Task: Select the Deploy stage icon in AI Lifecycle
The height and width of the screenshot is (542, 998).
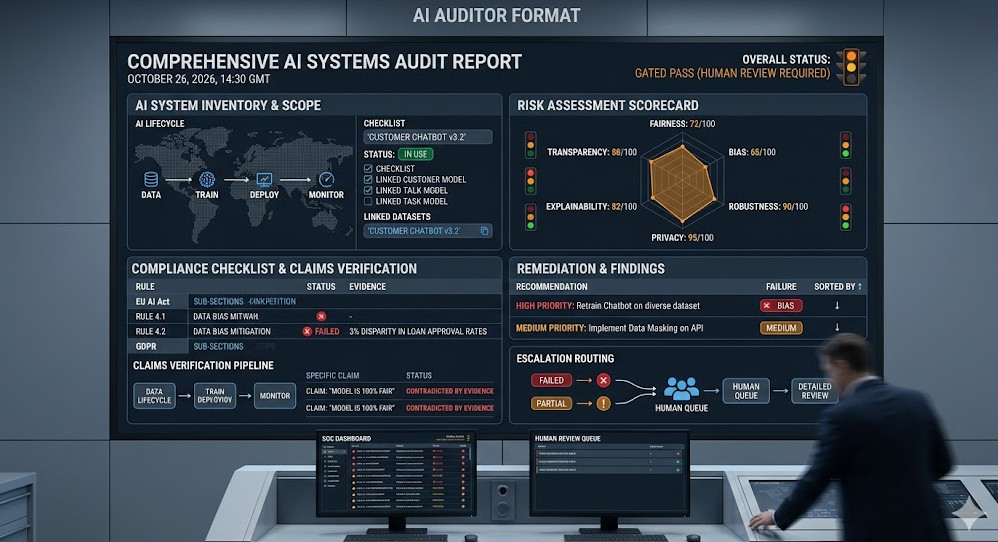Action: point(264,179)
